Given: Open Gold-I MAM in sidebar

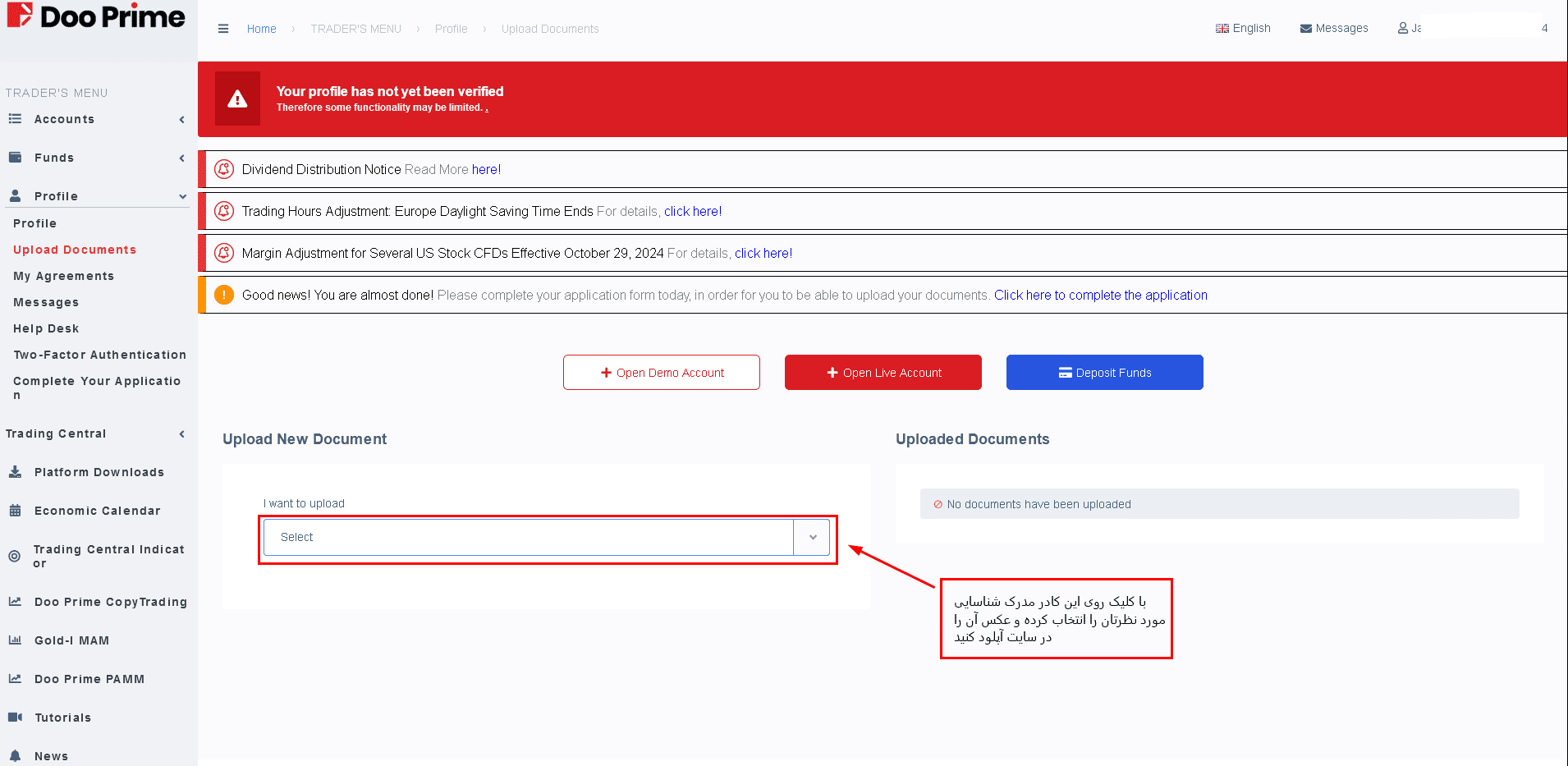Looking at the screenshot, I should click(71, 640).
